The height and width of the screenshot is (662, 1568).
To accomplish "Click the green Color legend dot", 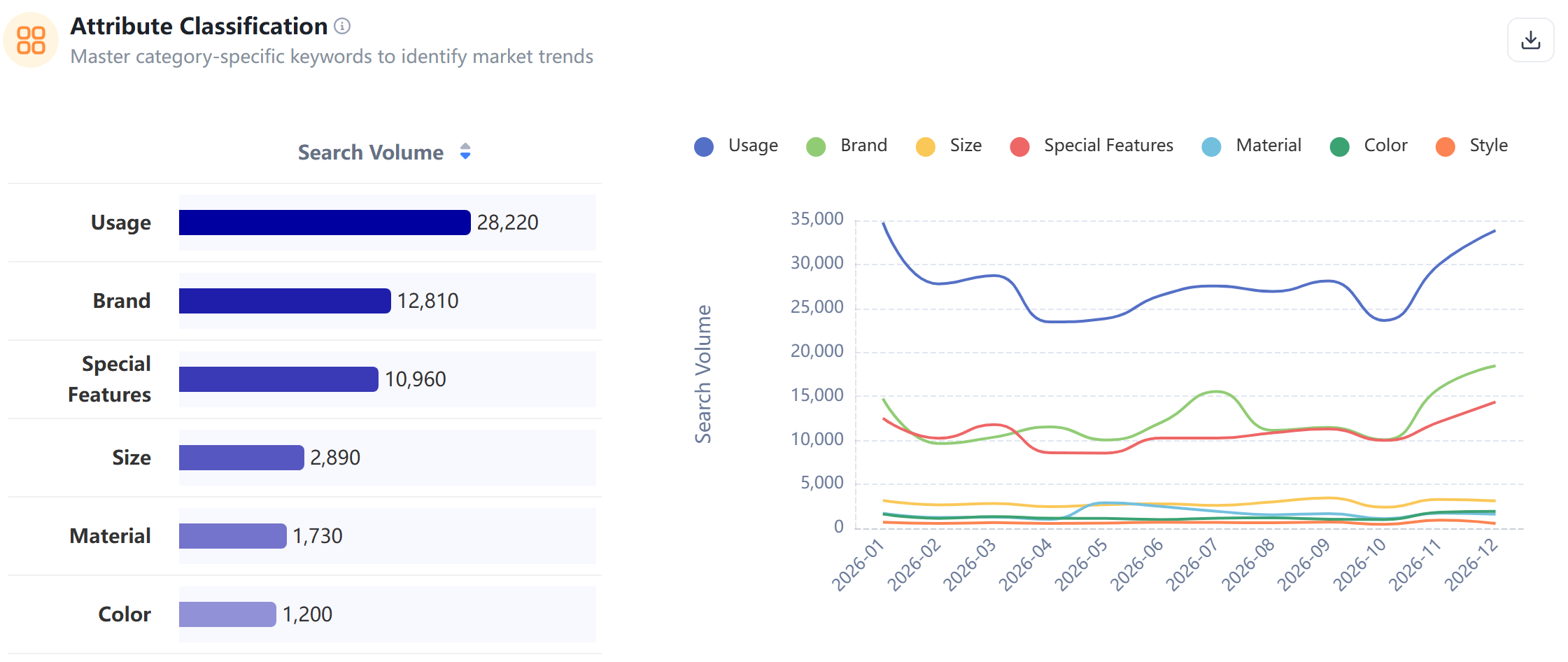I will (1339, 147).
